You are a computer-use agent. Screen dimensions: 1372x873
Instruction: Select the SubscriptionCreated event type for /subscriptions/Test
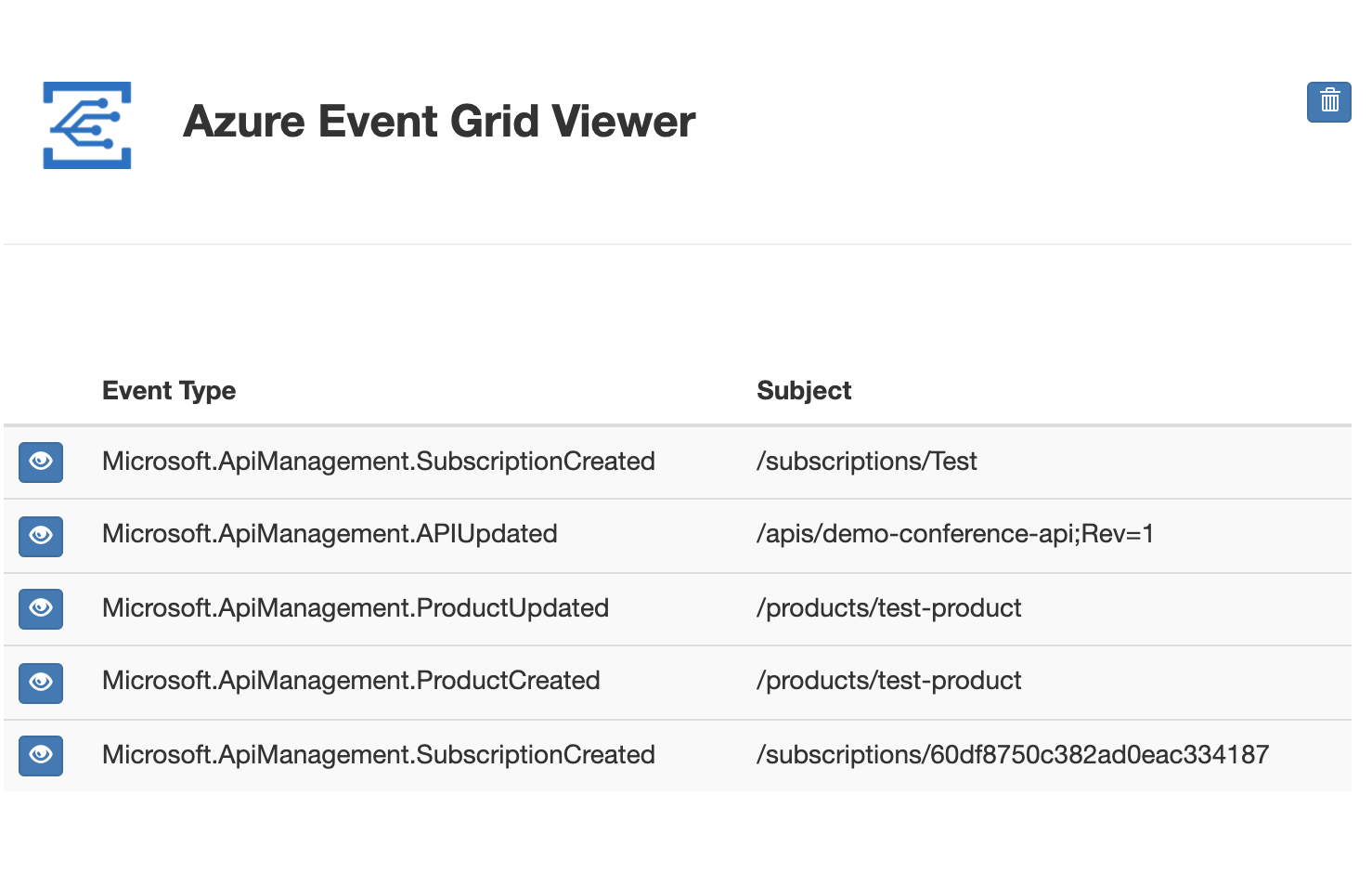click(x=379, y=462)
